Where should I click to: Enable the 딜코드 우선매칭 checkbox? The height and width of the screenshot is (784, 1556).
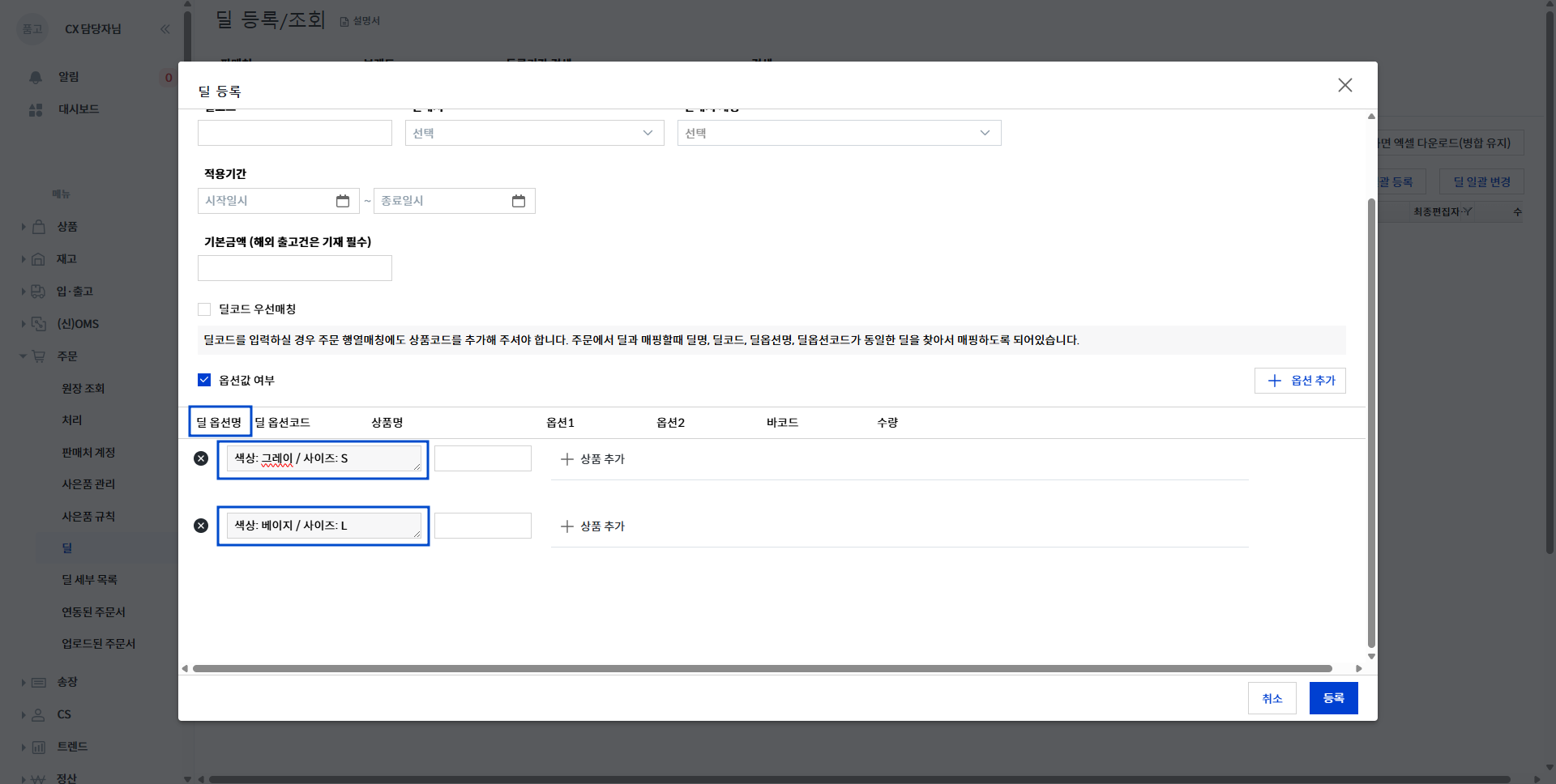click(204, 309)
